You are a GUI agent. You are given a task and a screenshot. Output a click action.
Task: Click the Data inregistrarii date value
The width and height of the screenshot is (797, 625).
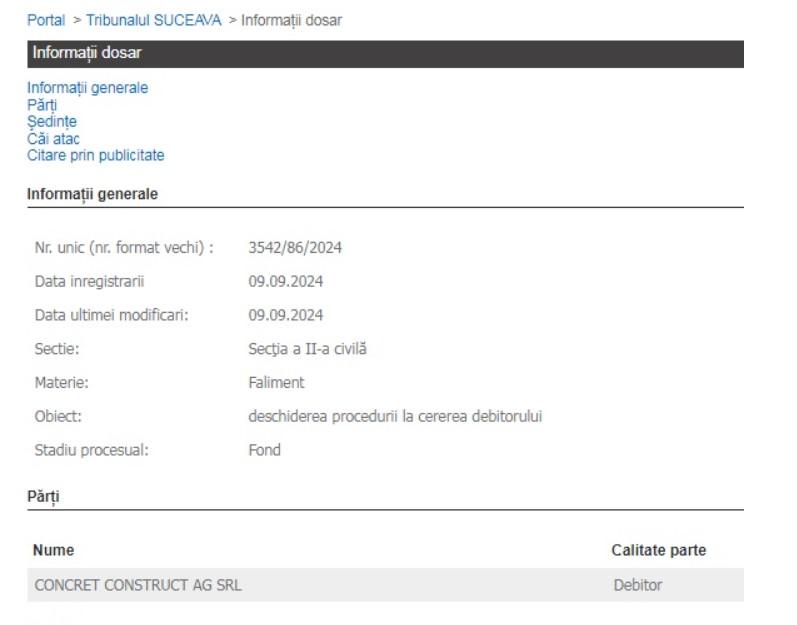[285, 281]
